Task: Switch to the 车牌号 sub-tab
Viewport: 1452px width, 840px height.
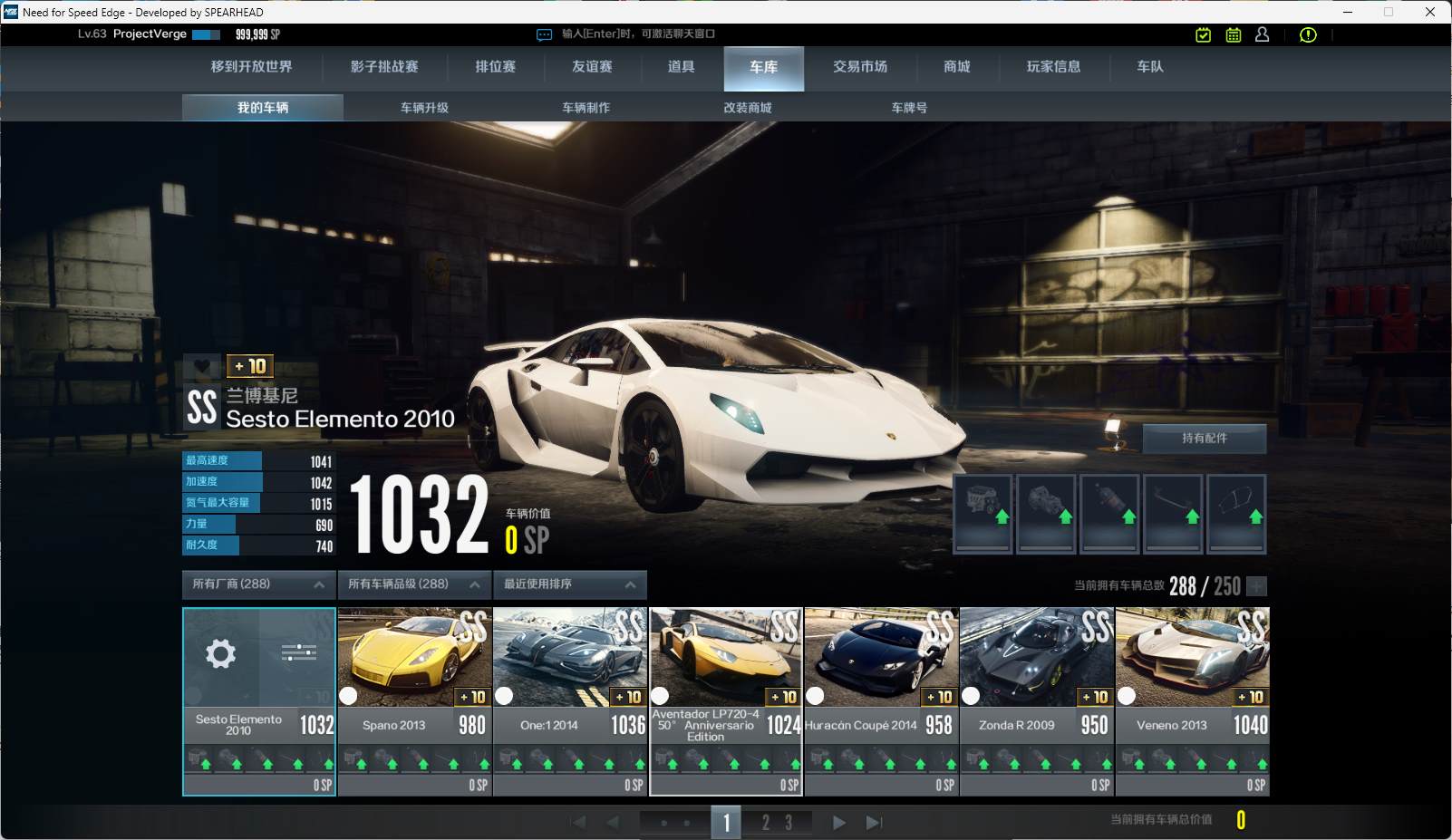Action: [x=909, y=108]
